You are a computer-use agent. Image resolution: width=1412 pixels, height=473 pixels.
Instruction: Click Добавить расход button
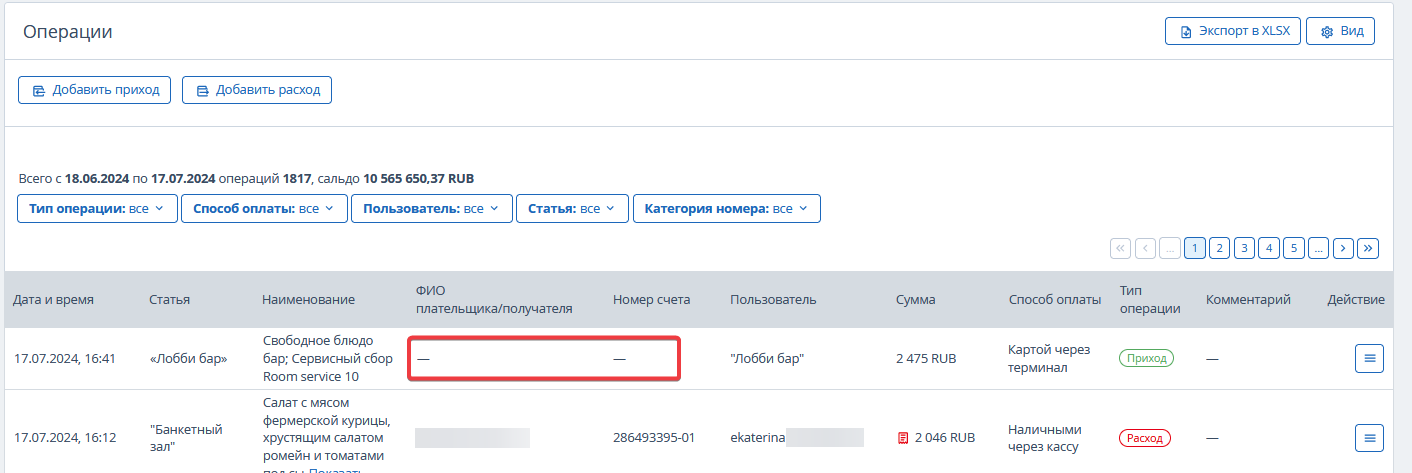pos(257,89)
